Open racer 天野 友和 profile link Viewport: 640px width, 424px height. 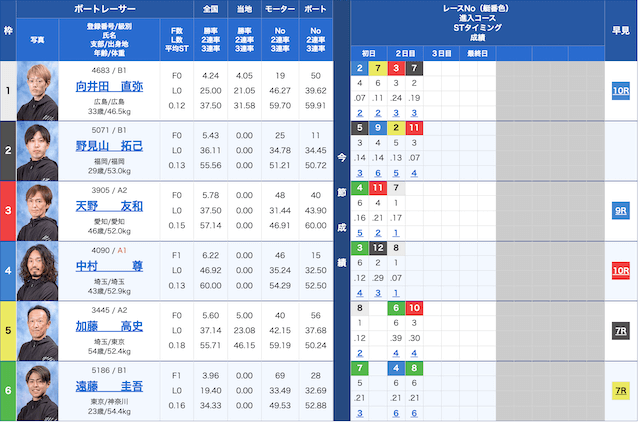click(109, 206)
